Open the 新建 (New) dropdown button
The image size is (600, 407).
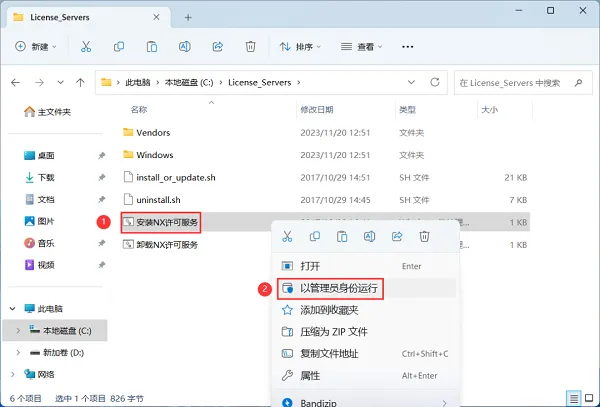click(x=36, y=47)
